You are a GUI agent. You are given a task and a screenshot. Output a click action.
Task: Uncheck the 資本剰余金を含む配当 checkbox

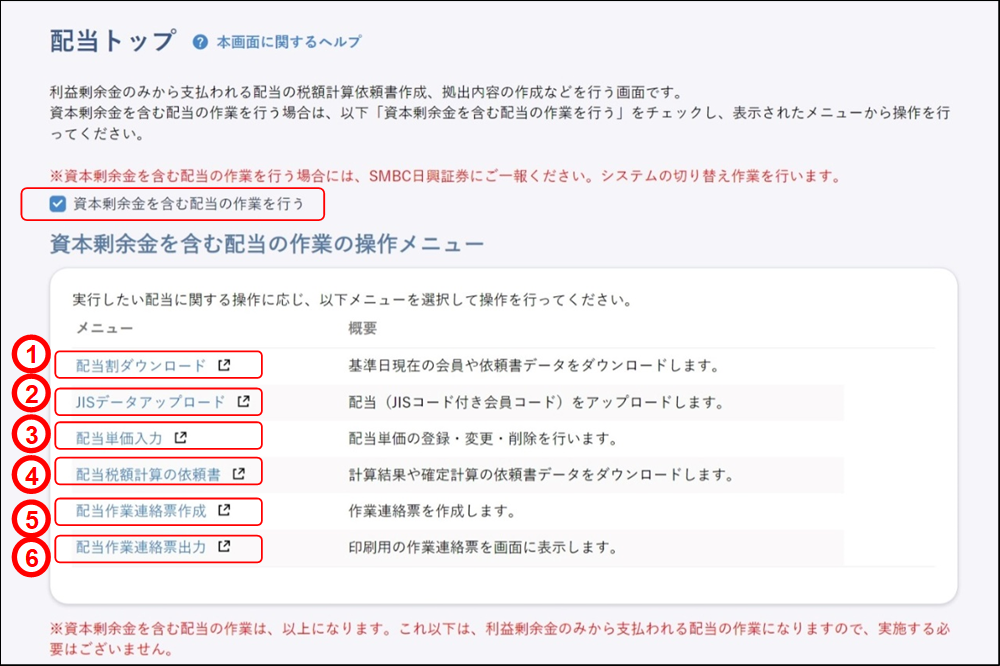click(58, 204)
